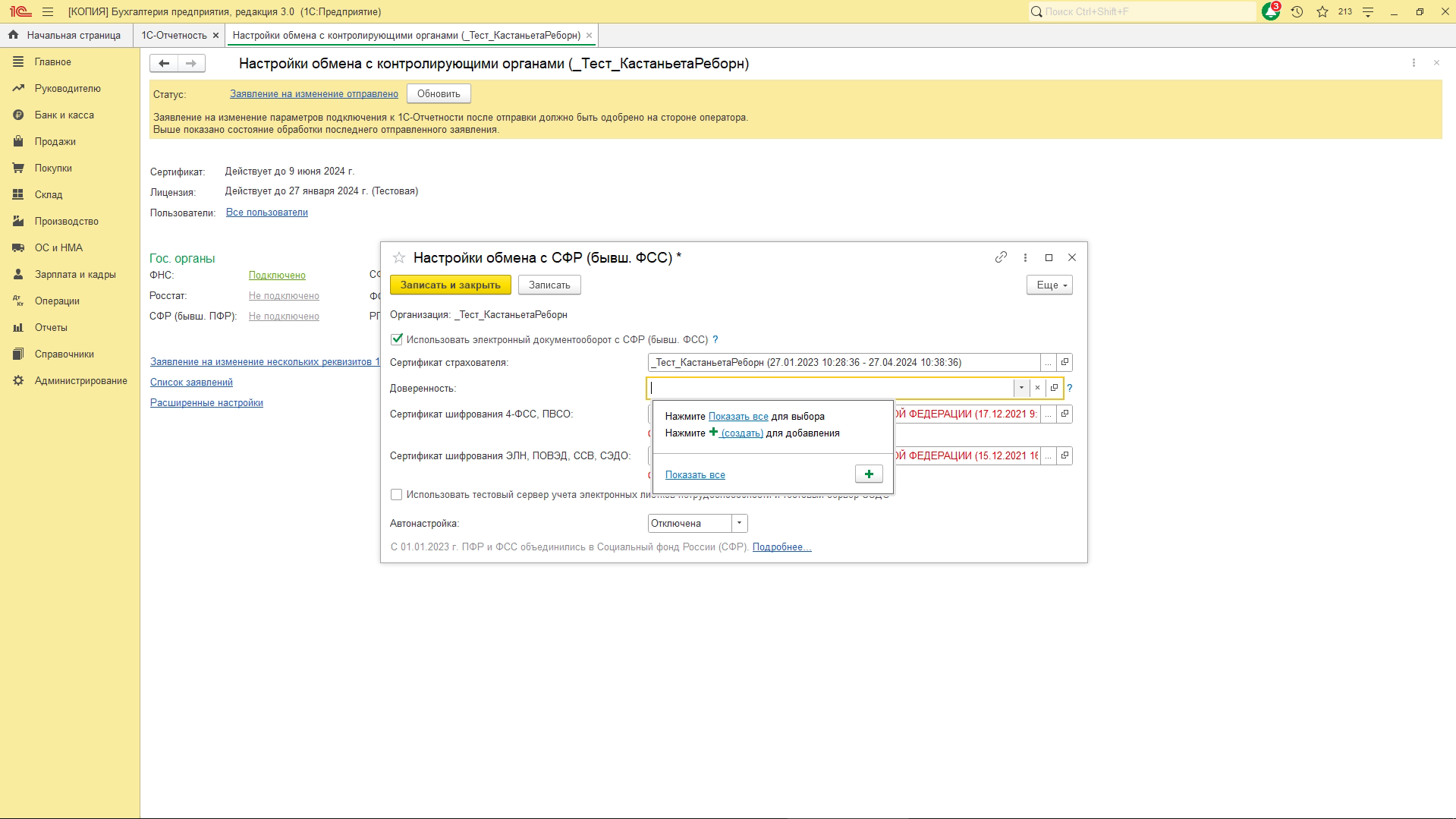Open favorites star in title bar
The width and height of the screenshot is (1456, 819).
[x=1322, y=12]
